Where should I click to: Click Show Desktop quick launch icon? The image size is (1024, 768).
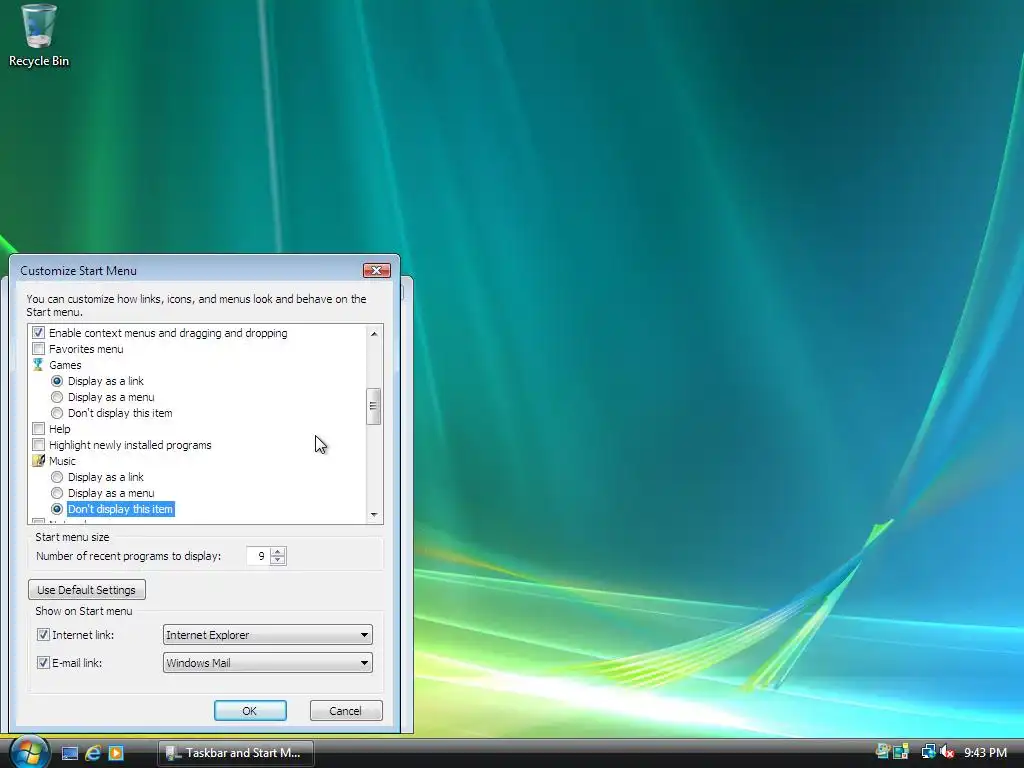(x=70, y=753)
